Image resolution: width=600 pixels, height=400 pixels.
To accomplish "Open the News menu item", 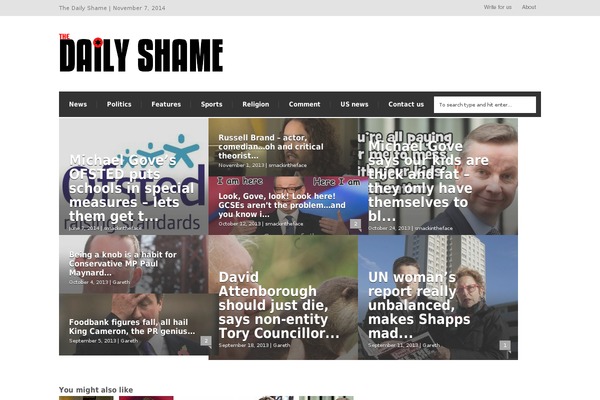I will tap(78, 104).
